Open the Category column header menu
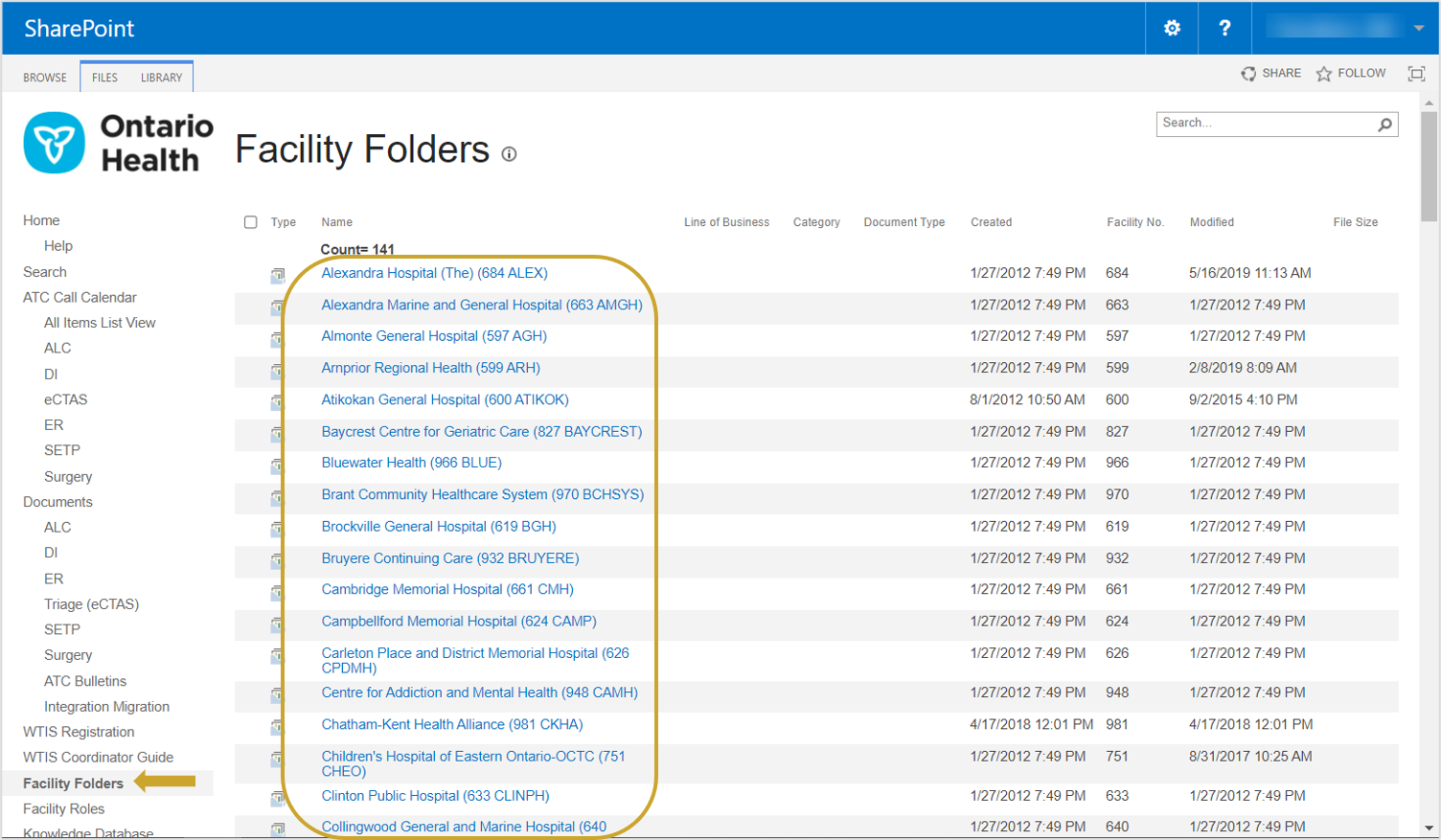 click(x=816, y=222)
